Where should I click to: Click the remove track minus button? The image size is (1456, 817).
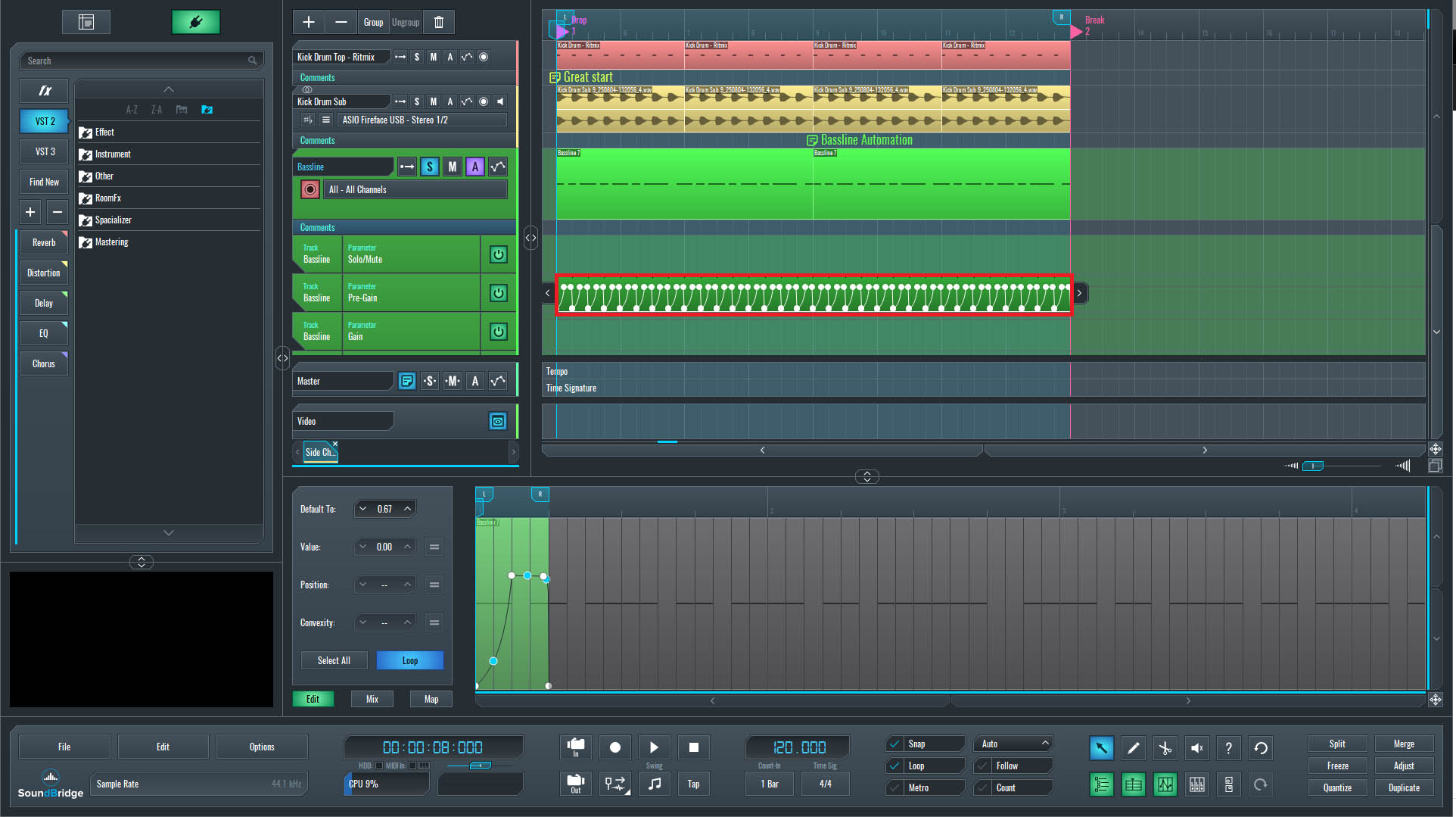(341, 22)
